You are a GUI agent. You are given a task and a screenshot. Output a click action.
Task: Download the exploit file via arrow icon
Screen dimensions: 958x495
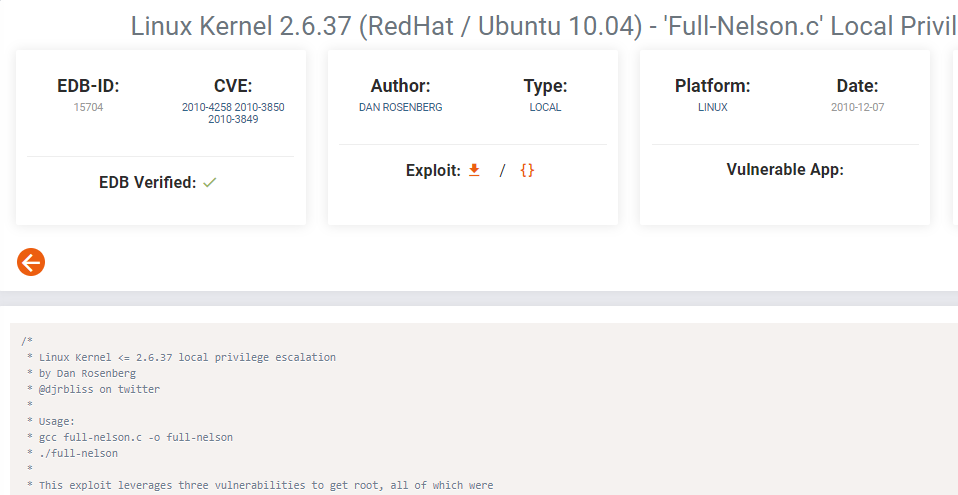(474, 170)
